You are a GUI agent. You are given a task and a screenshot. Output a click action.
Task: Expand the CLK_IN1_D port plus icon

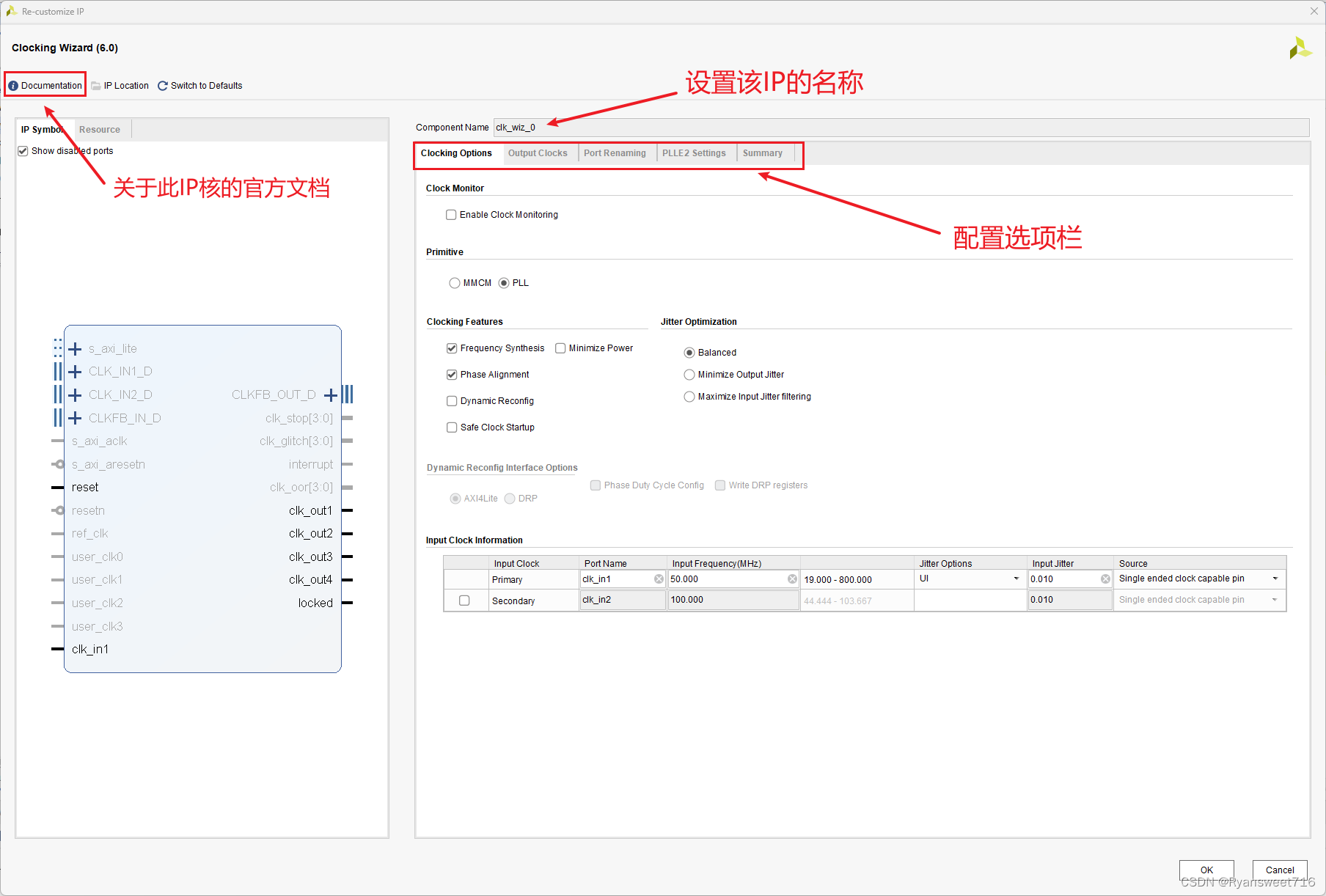pyautogui.click(x=75, y=372)
